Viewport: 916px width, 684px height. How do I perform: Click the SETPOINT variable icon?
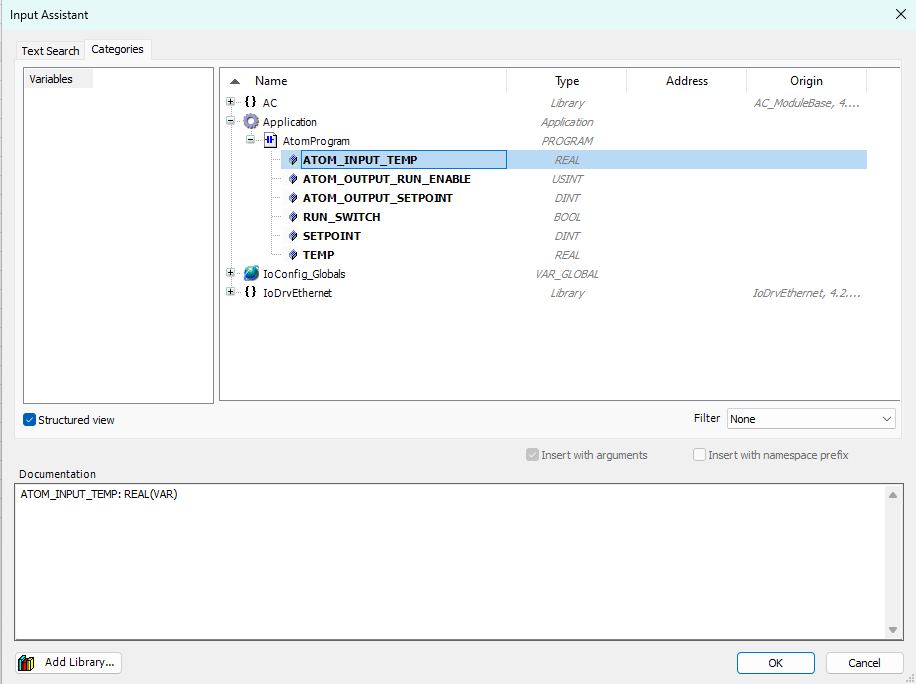click(293, 236)
